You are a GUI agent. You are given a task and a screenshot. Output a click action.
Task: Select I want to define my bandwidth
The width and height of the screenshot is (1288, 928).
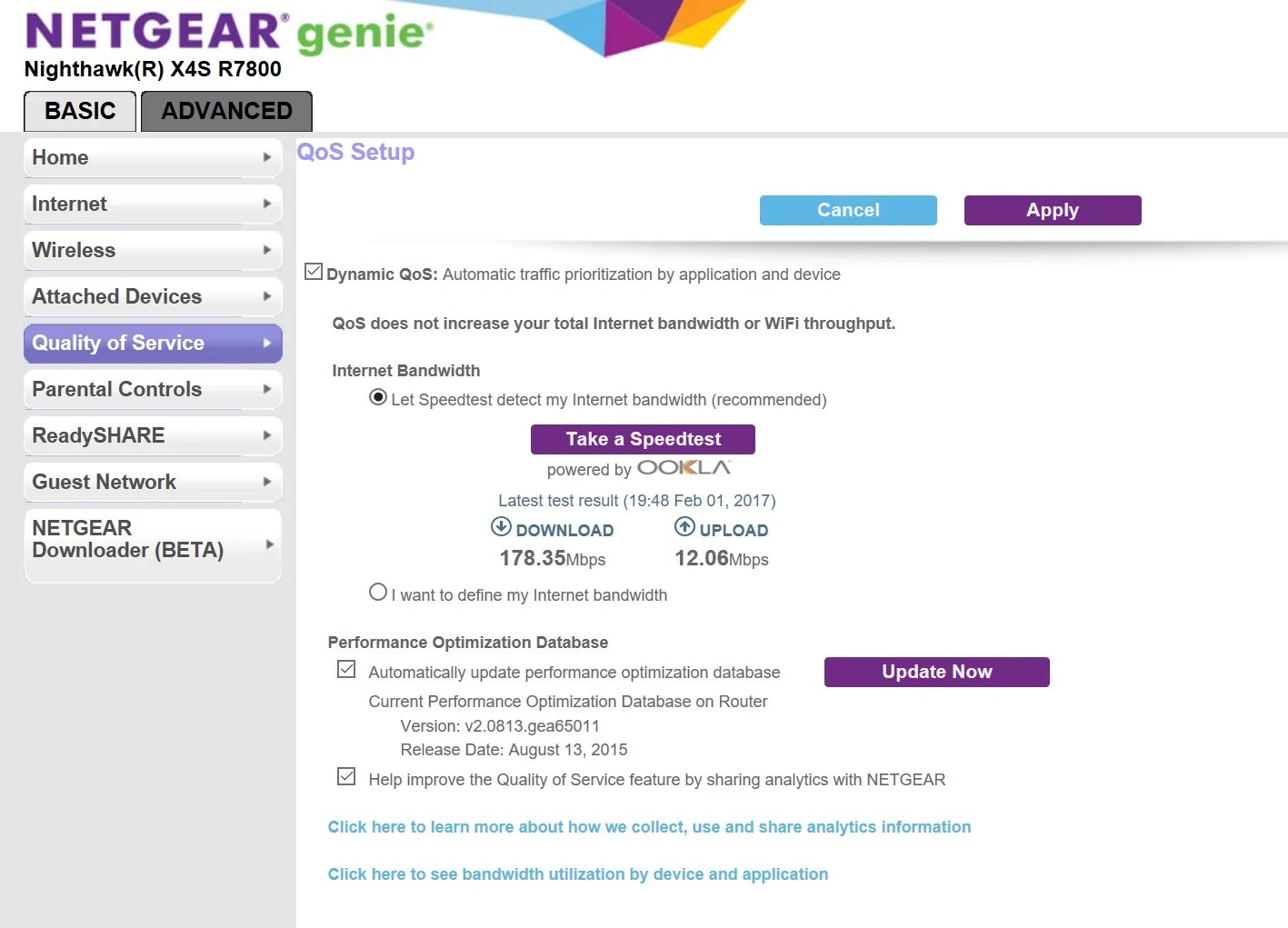point(378,593)
